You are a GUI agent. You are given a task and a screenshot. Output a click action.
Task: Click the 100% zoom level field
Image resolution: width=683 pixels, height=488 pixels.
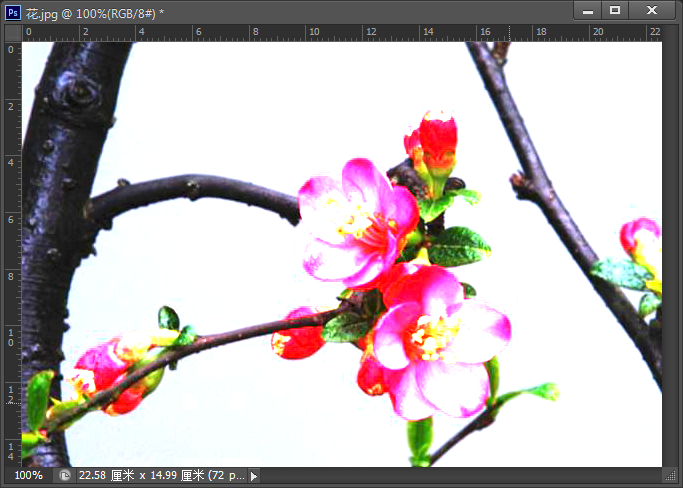pyautogui.click(x=28, y=476)
